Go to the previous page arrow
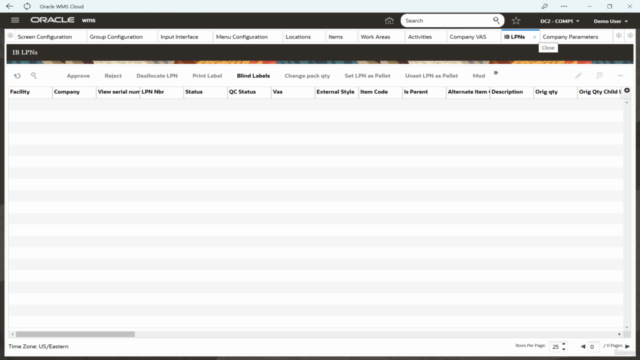This screenshot has width=640, height=360. 583,347
